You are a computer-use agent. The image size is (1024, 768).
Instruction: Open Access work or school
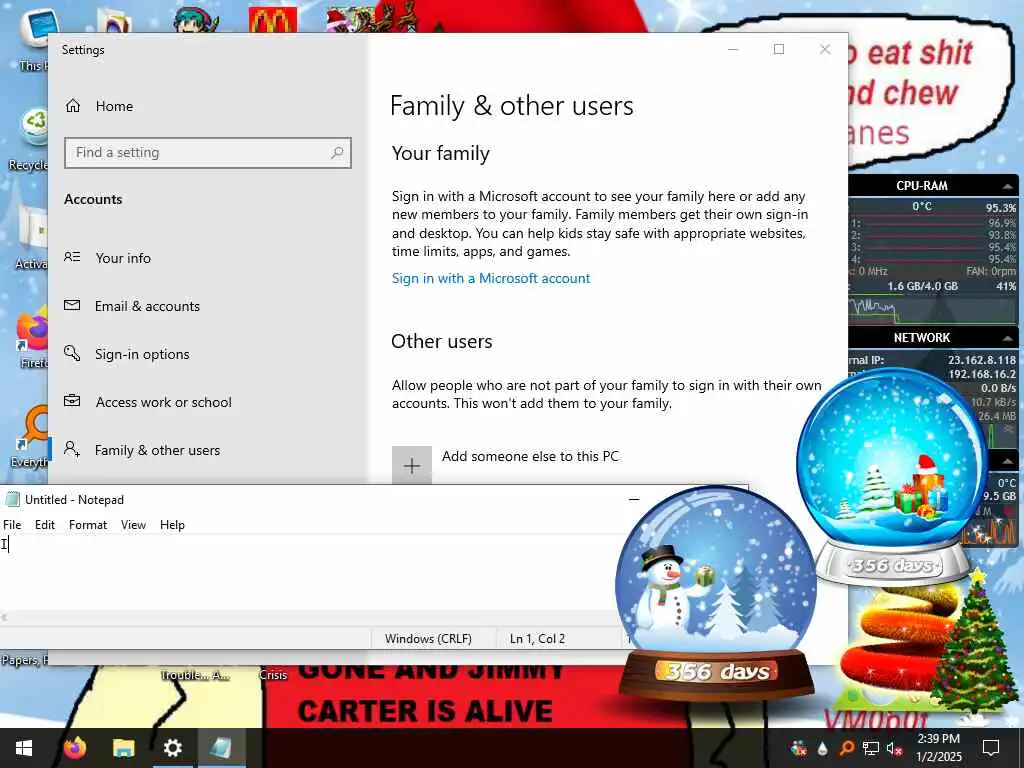pos(148,402)
